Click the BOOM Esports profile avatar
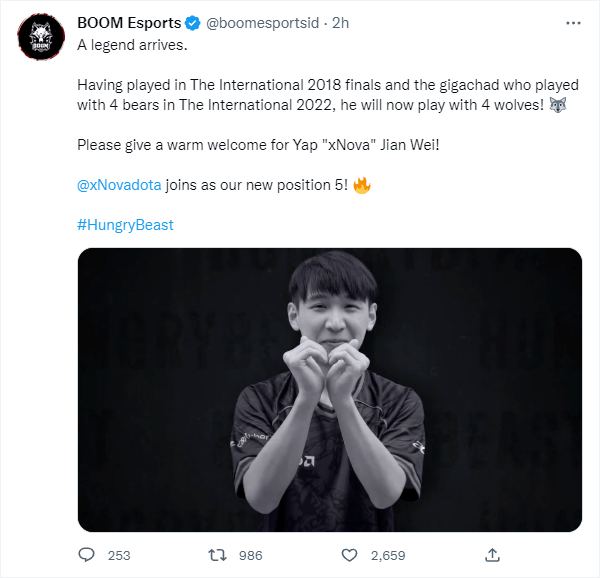 click(40, 39)
